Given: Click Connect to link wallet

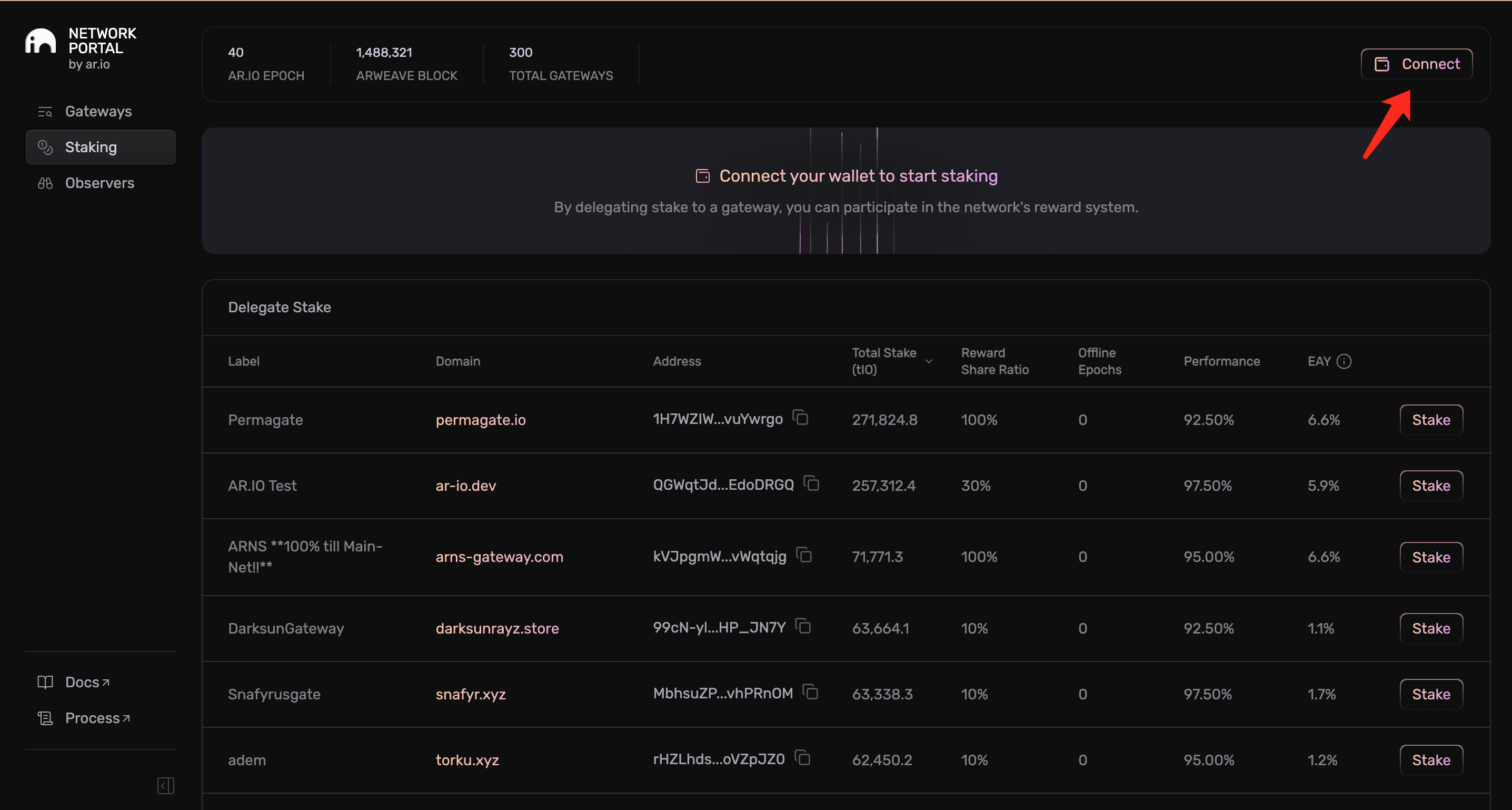Looking at the screenshot, I should tap(1418, 62).
